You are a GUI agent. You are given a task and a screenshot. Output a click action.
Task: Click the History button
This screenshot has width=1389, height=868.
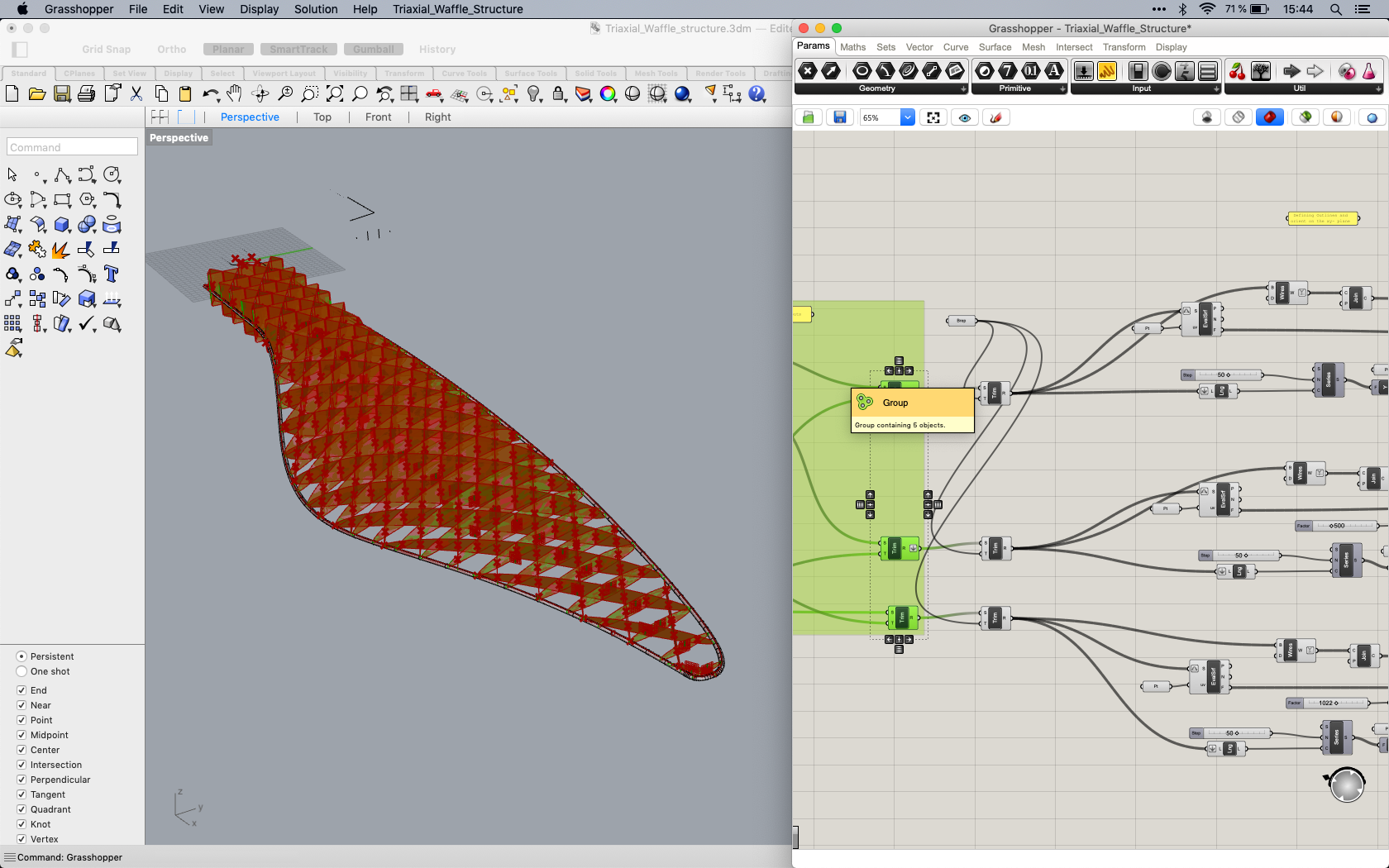click(x=437, y=50)
